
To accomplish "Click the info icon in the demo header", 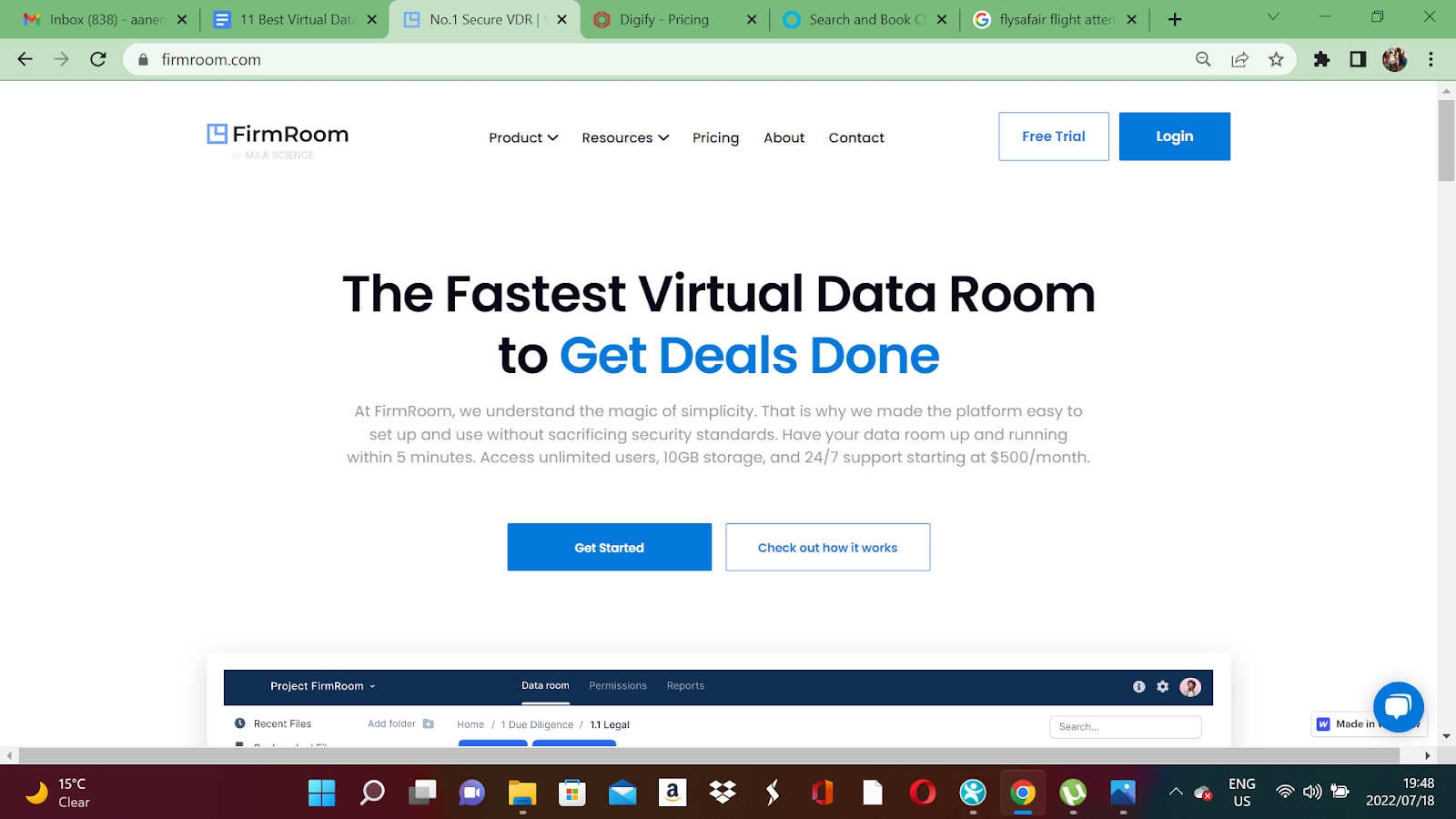I will point(1138,687).
